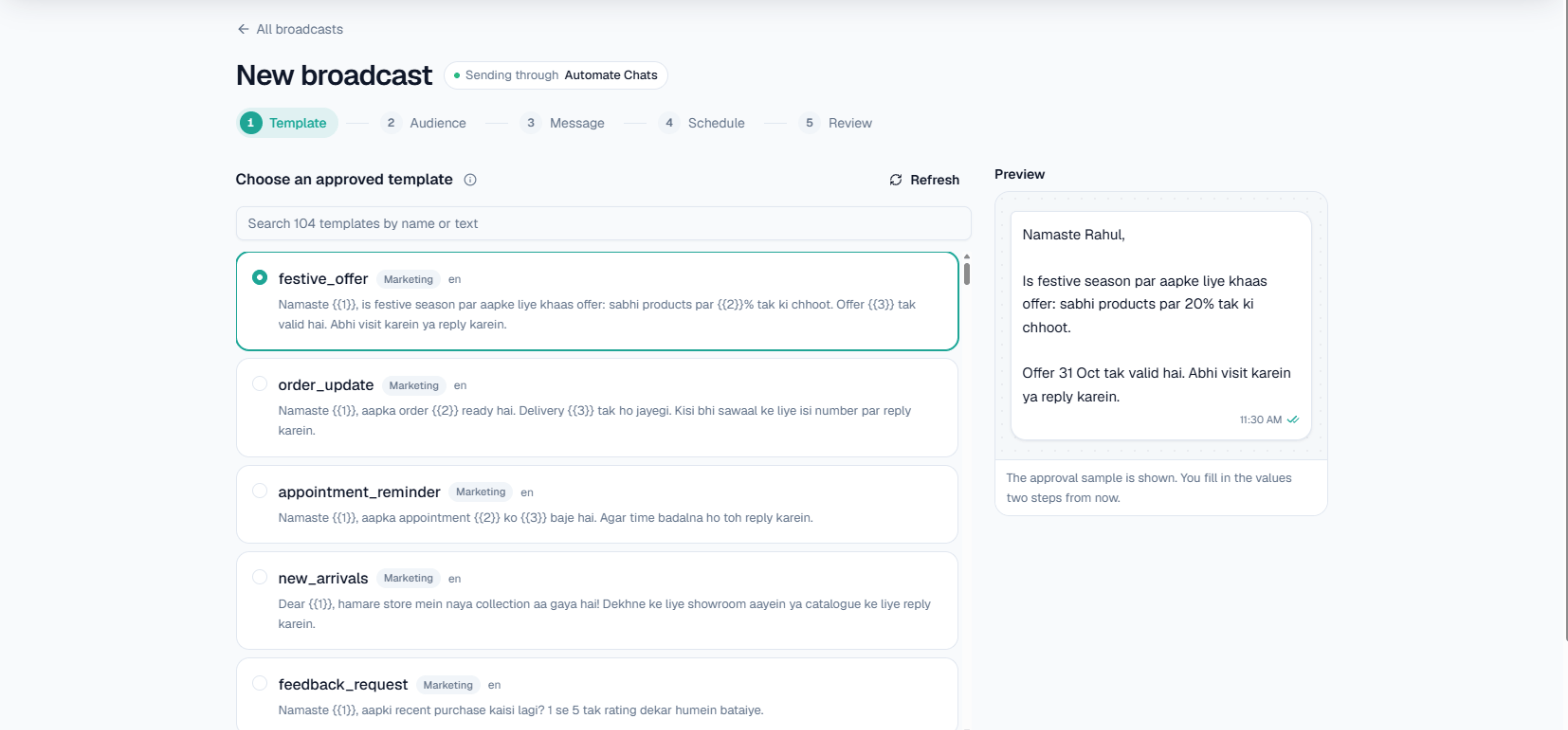Click the refresh circular arrows icon
Viewport: 1568px width, 730px height.
(x=896, y=180)
